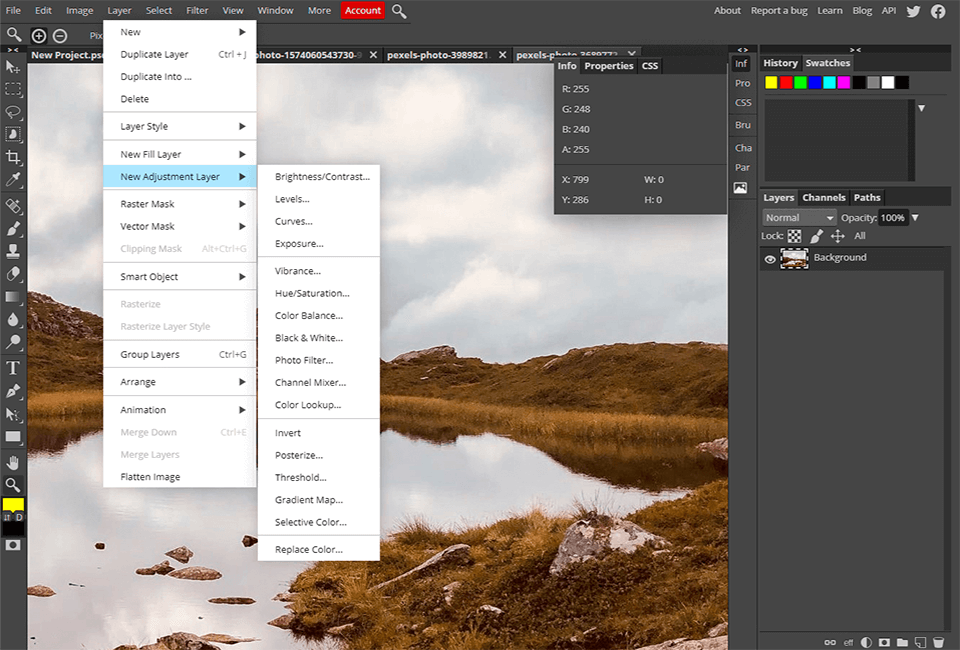Click the Background layer thumbnail
960x650 pixels.
[794, 257]
